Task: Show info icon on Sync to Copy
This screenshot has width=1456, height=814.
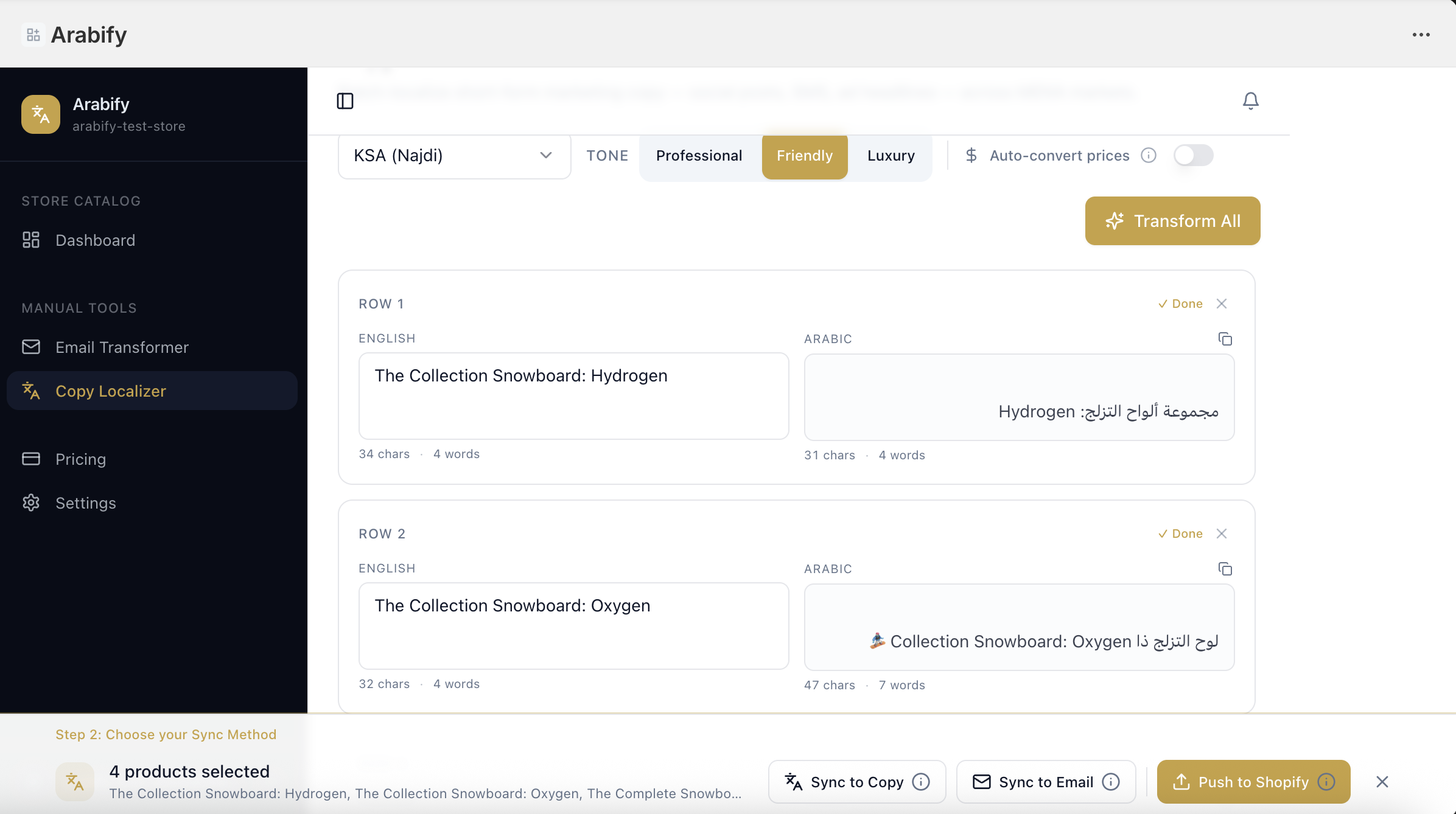Action: [x=922, y=782]
